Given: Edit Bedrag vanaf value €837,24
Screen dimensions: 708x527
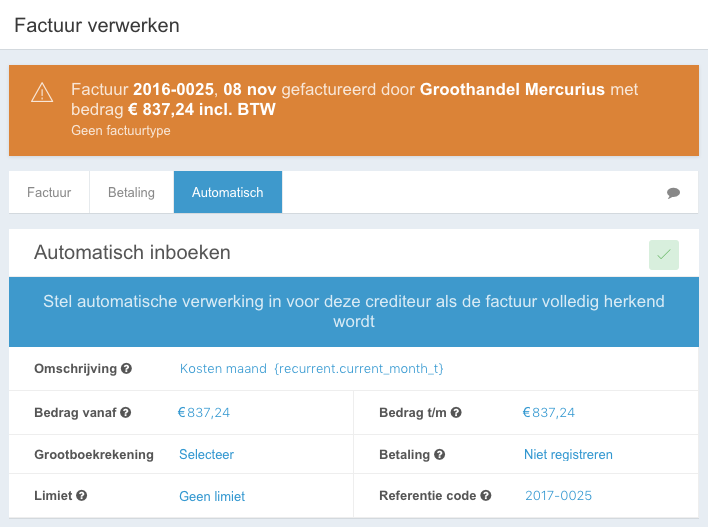Looking at the screenshot, I should pyautogui.click(x=204, y=412).
